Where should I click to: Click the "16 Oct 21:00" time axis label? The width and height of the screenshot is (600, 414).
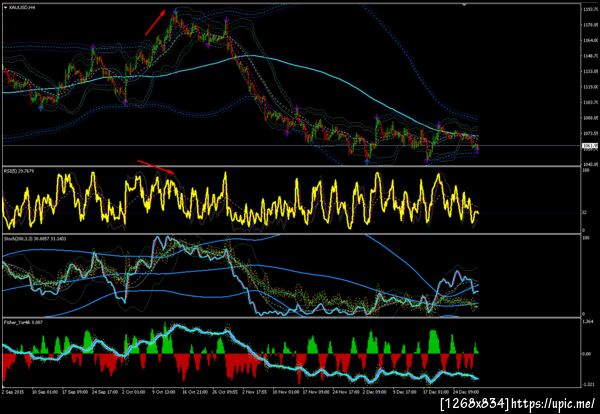[x=195, y=392]
